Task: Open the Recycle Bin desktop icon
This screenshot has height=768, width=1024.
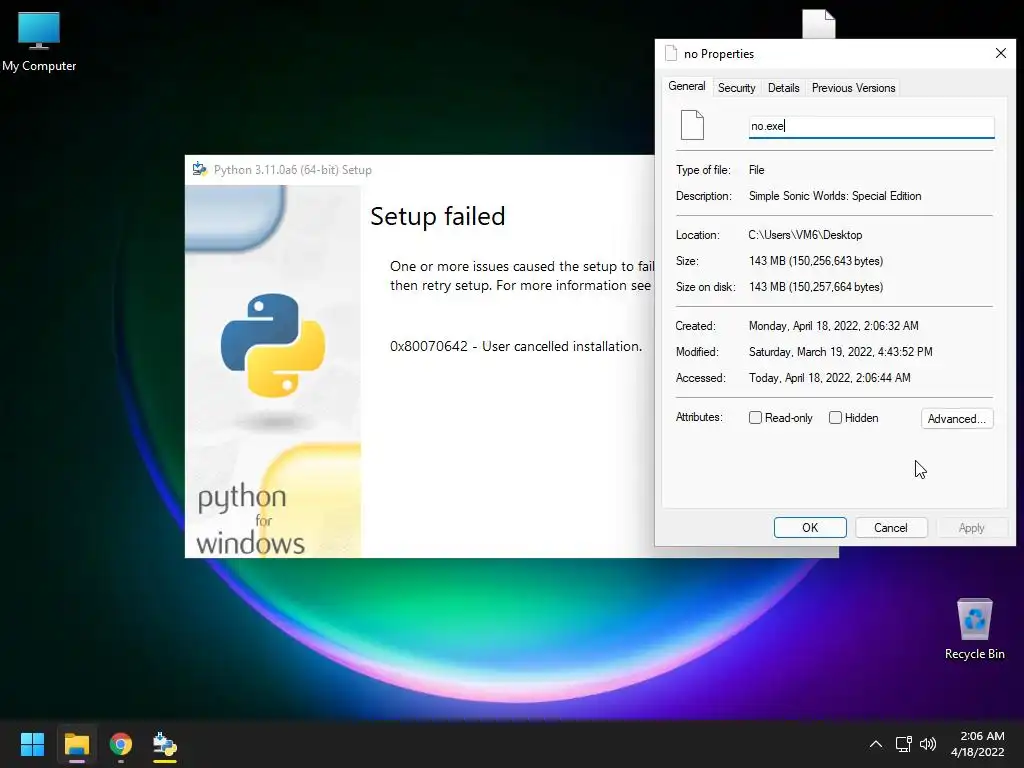Action: (974, 629)
